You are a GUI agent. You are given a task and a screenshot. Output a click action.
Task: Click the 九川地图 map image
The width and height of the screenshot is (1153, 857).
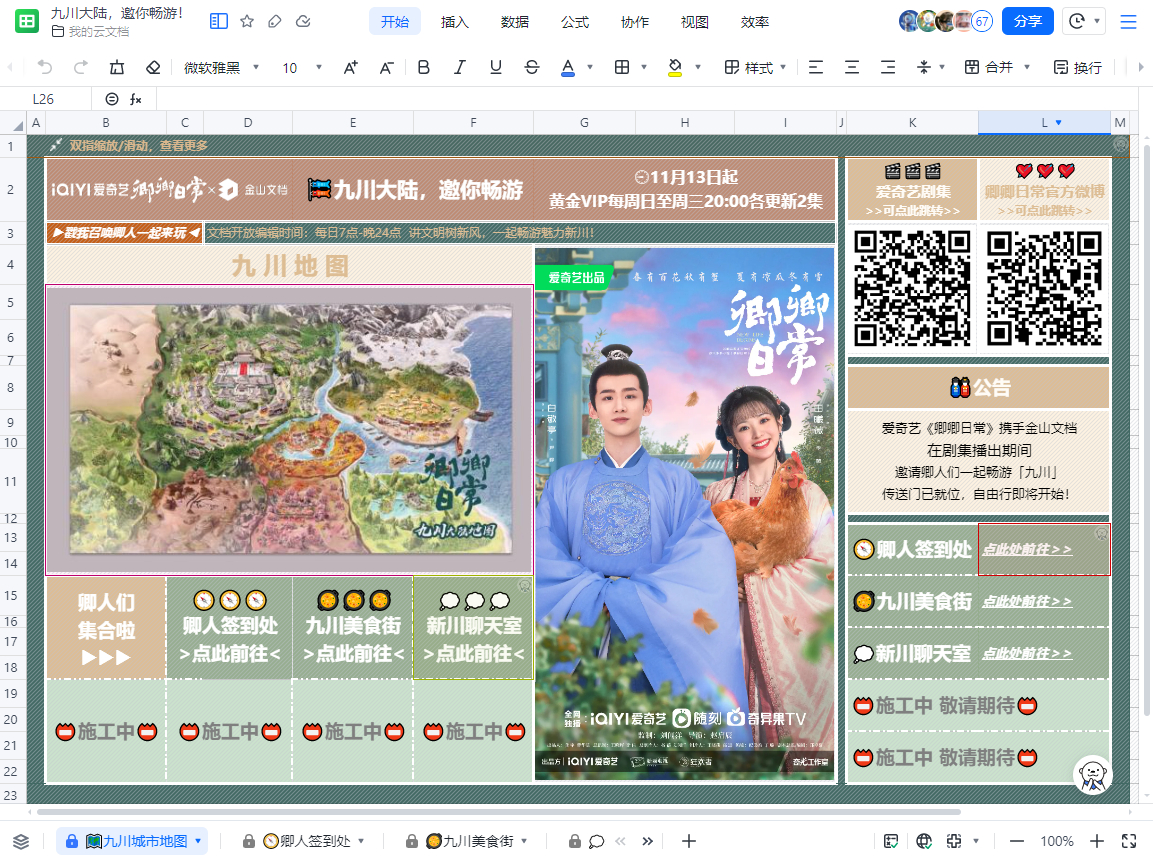click(289, 430)
